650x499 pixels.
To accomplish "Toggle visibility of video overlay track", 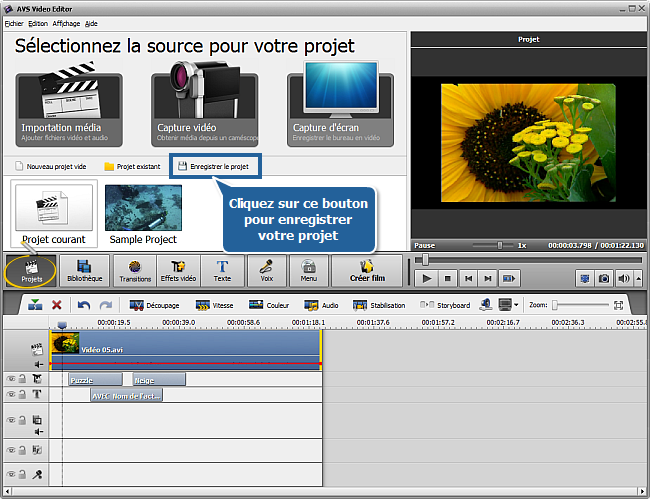I will tap(11, 420).
